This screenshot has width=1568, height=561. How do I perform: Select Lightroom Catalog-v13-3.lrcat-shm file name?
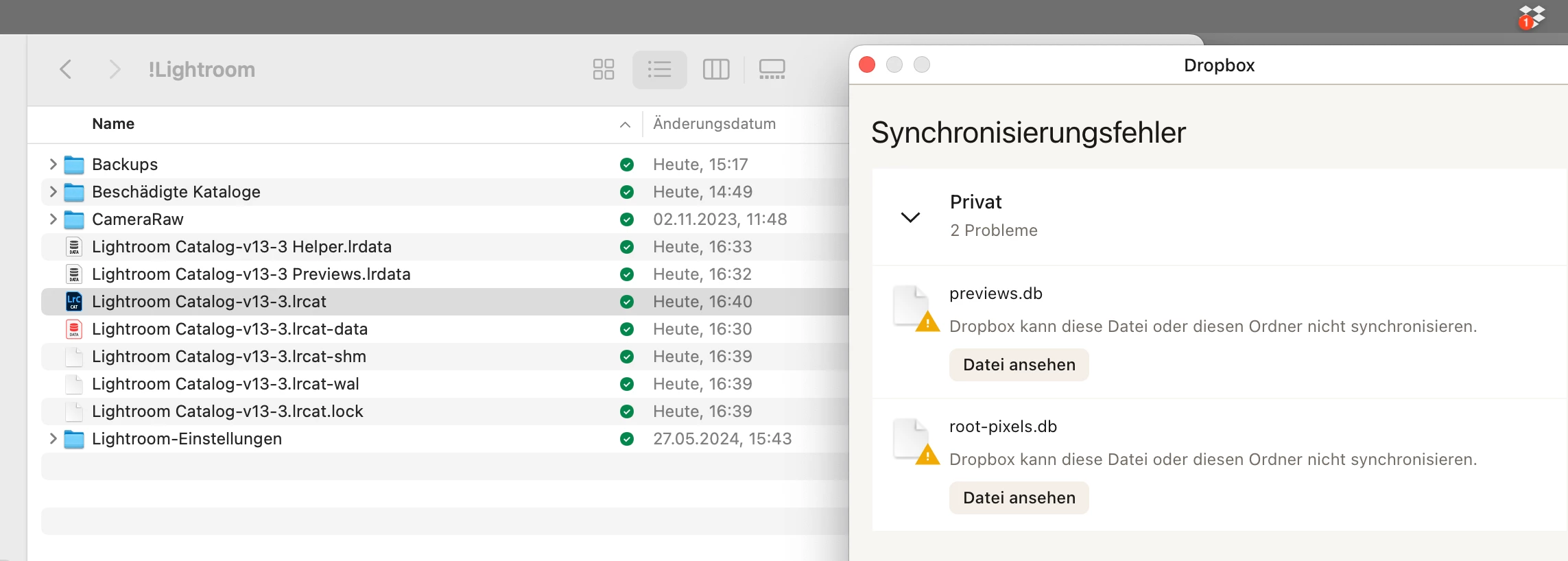(x=229, y=357)
